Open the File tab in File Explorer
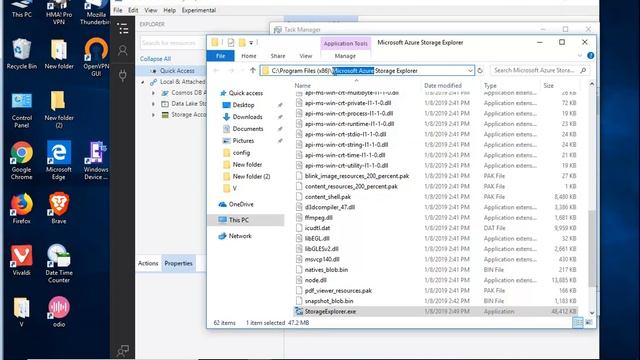Screen dimensions: 640x360 (x=220, y=56)
